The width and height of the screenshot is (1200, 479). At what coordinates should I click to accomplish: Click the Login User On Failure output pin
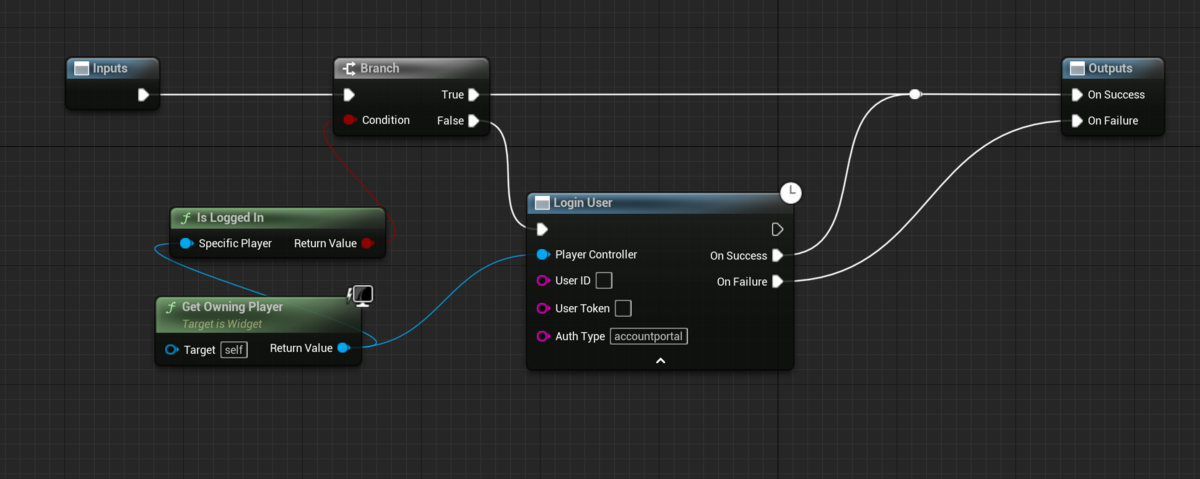tap(777, 282)
